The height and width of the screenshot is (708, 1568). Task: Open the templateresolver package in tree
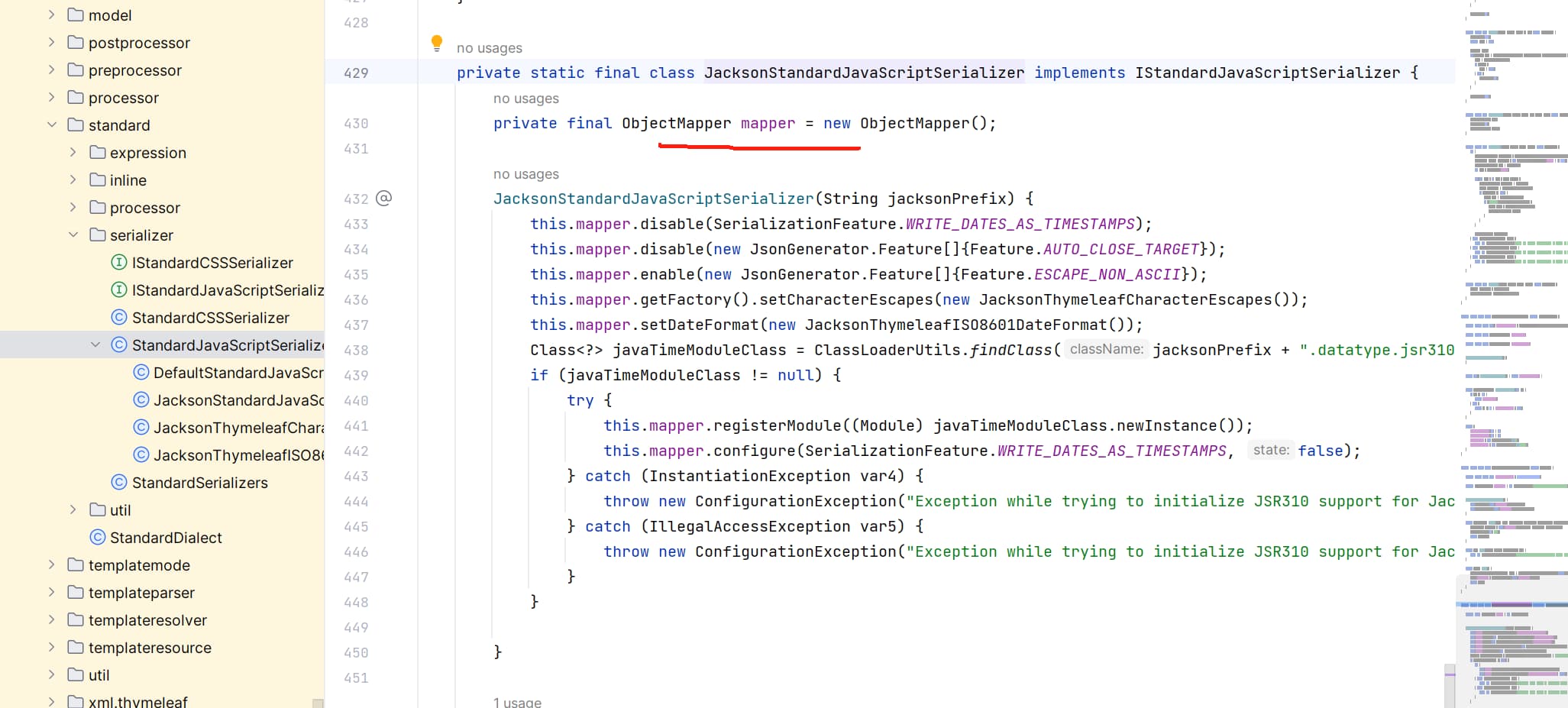147,620
